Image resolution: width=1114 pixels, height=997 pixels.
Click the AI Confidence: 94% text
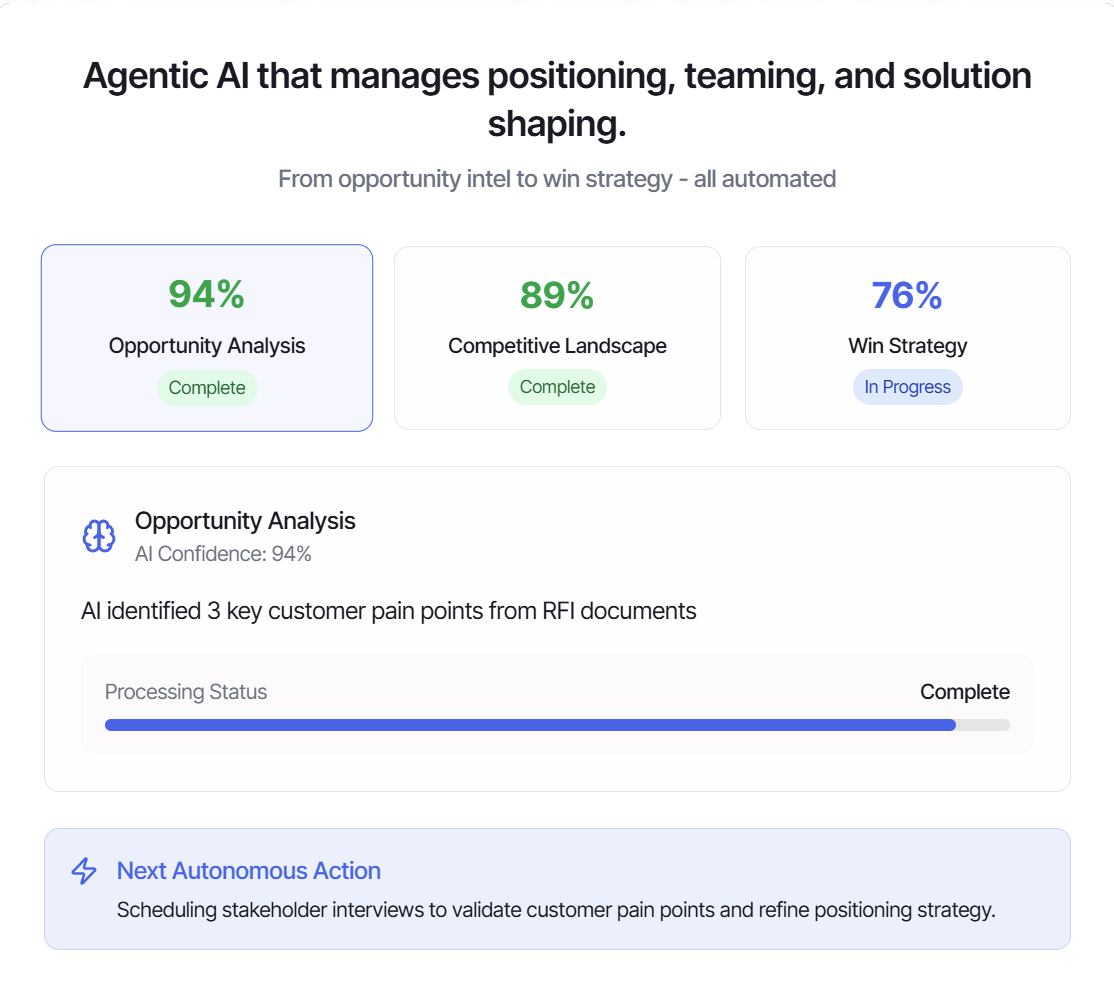tap(223, 554)
